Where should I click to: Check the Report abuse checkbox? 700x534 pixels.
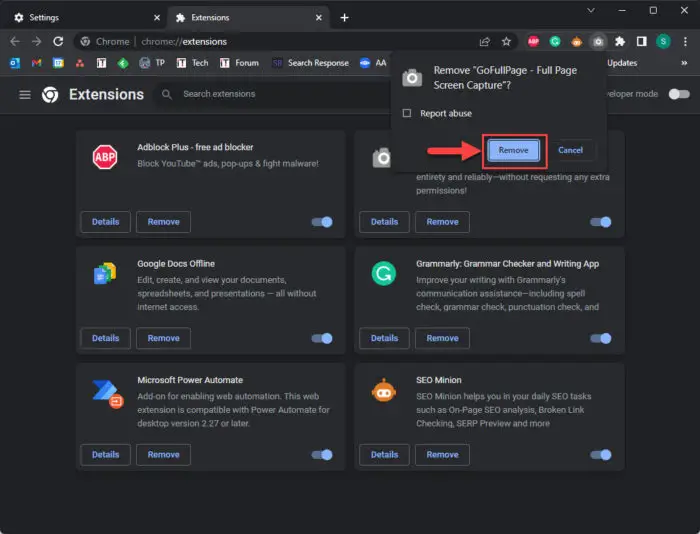[x=407, y=113]
